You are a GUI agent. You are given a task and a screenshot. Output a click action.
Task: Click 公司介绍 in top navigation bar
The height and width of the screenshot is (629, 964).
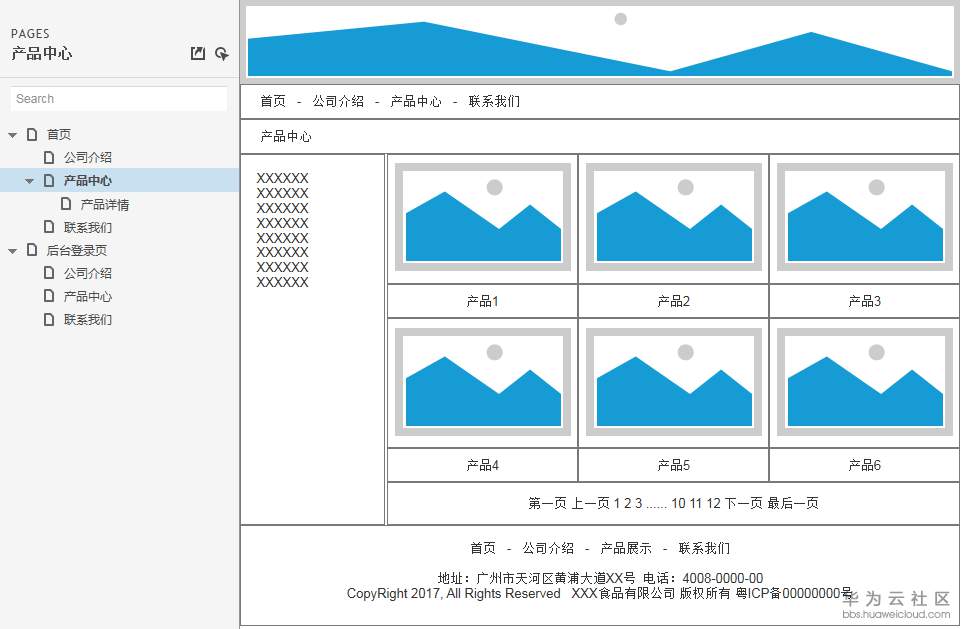pyautogui.click(x=338, y=101)
